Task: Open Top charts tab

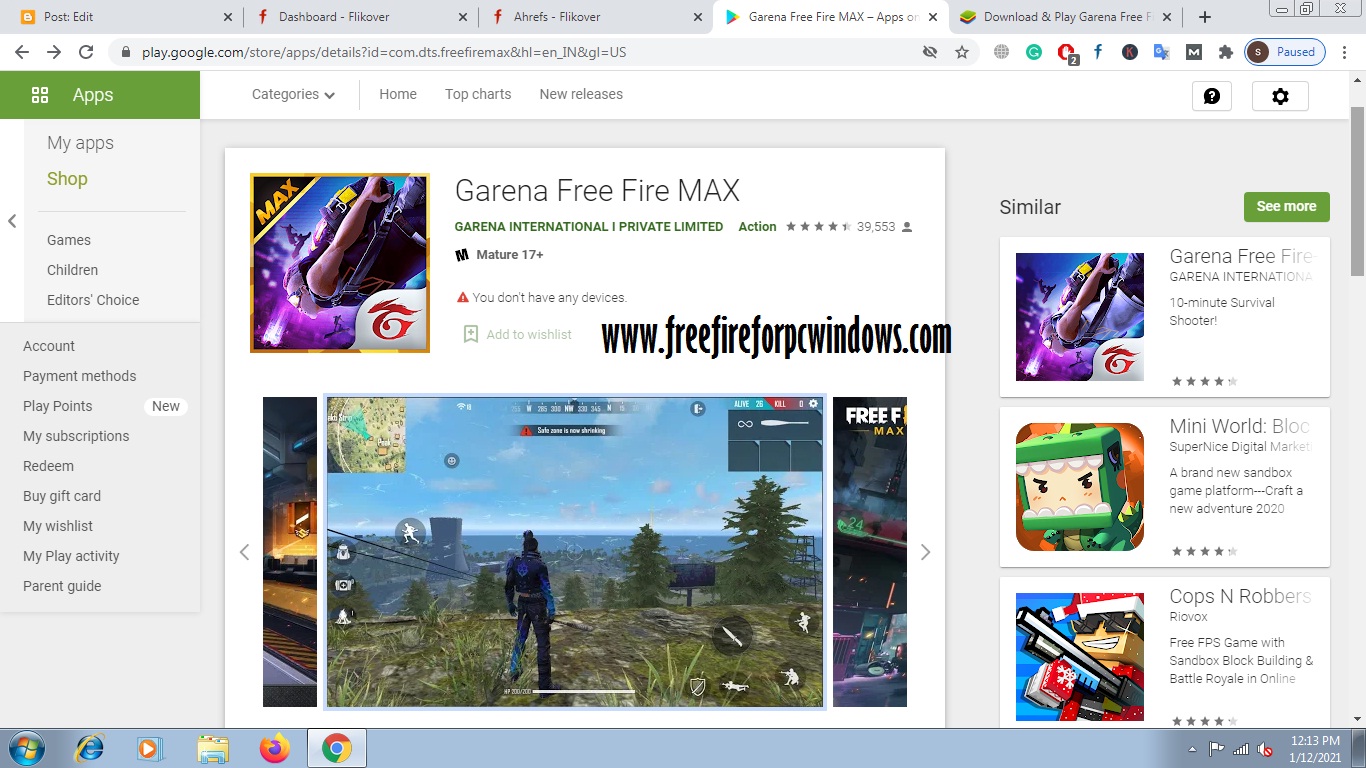Action: [478, 94]
